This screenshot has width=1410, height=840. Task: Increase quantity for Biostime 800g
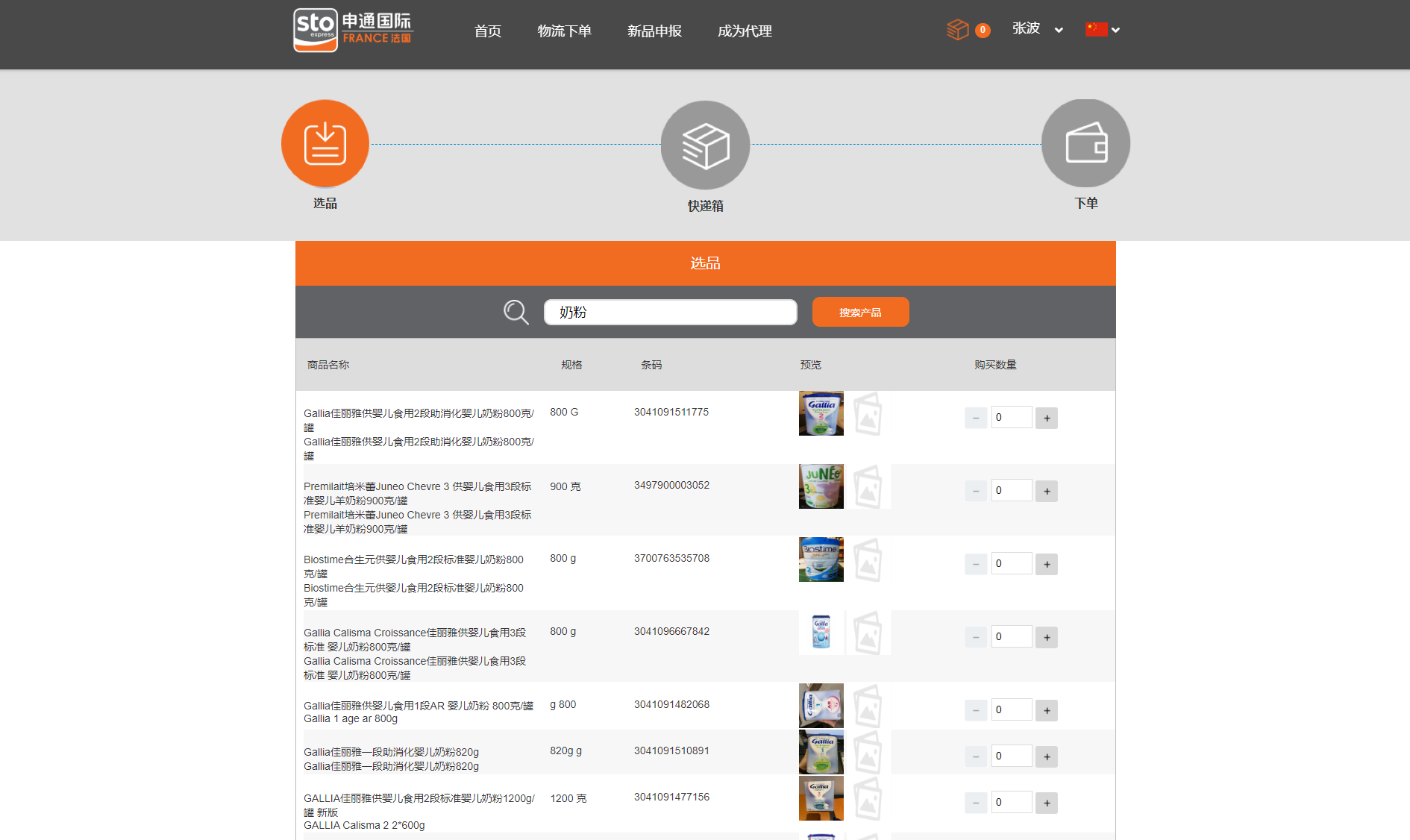pyautogui.click(x=1047, y=564)
